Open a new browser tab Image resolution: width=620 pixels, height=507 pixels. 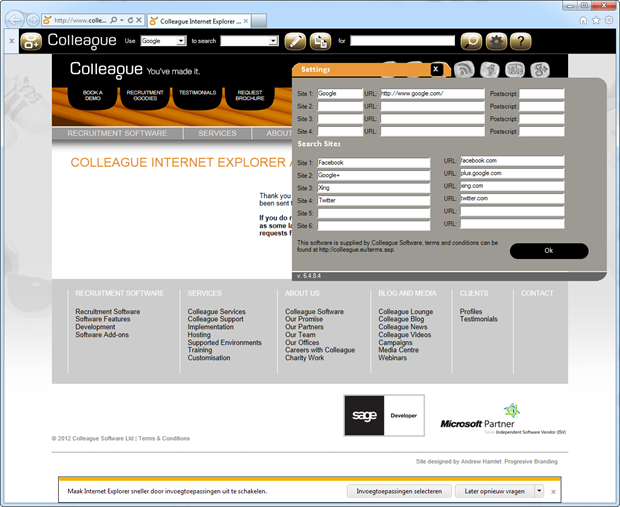click(x=259, y=21)
